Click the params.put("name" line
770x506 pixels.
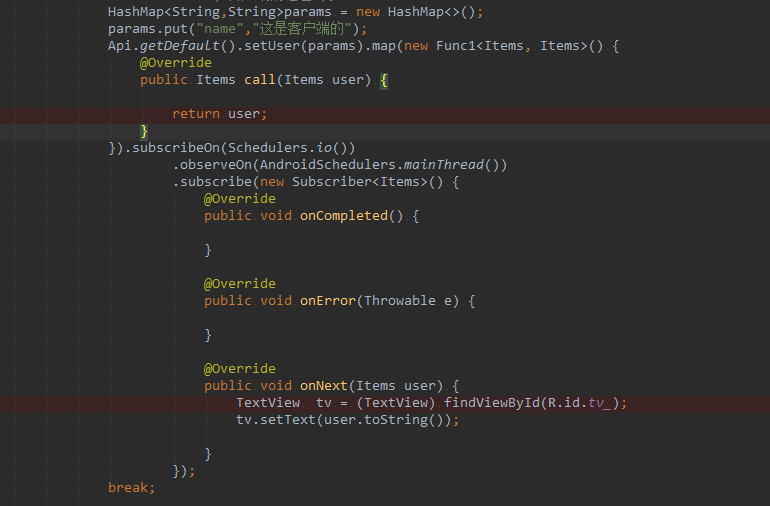(237, 29)
